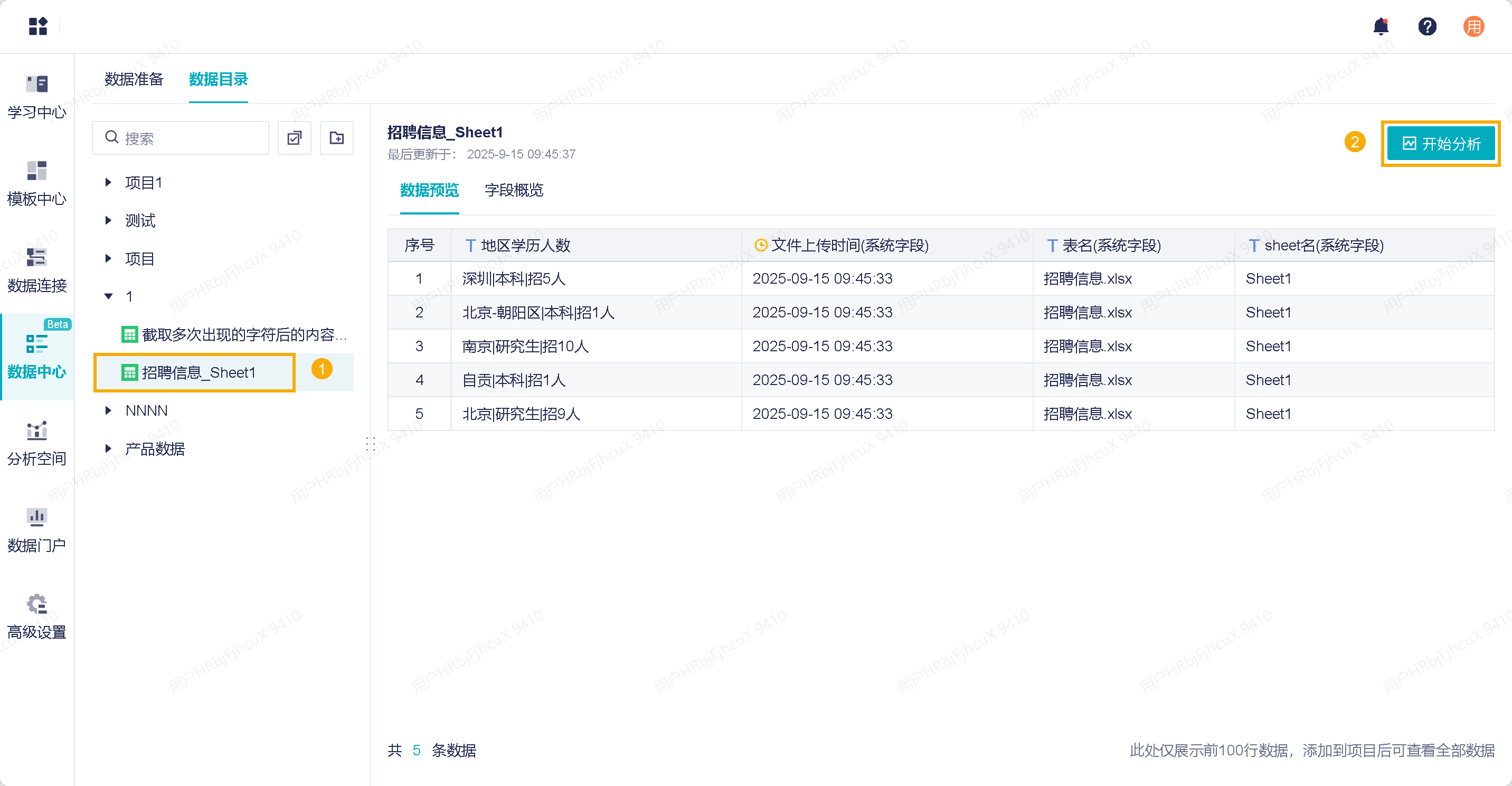Click the orange user avatar

1473,26
